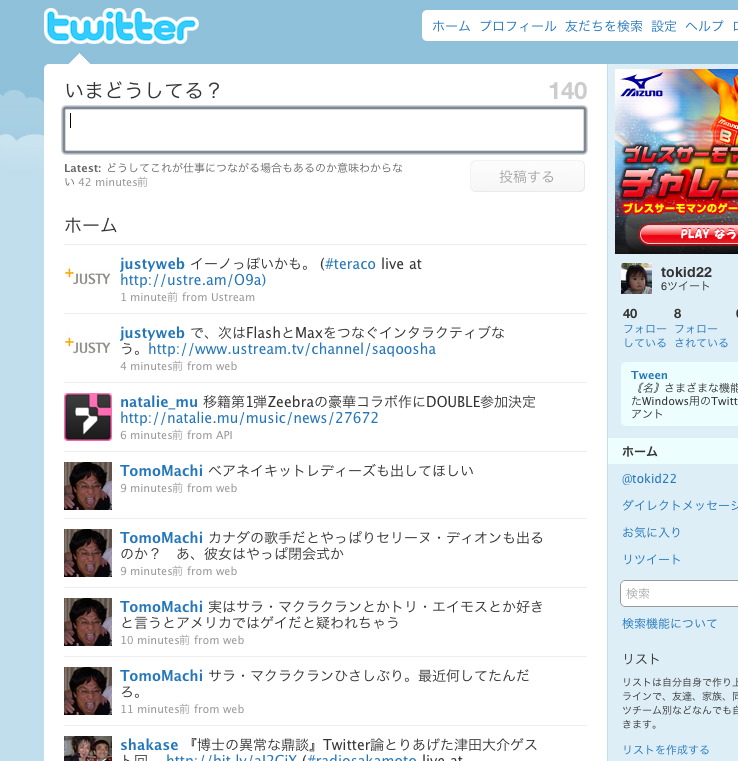This screenshot has height=761, width=738.
Task: Click the Latest tweet text under the box
Action: coord(233,175)
